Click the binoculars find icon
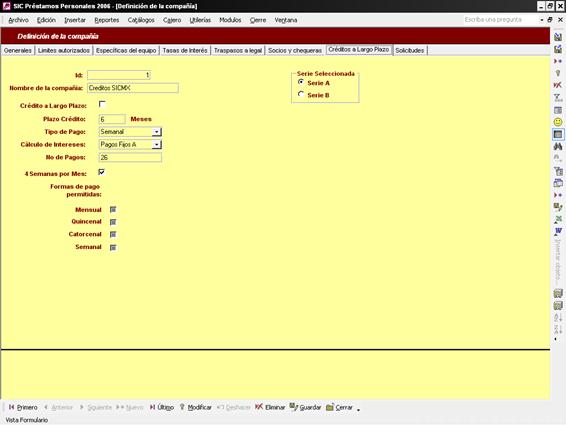The height and width of the screenshot is (425, 566). click(x=558, y=146)
